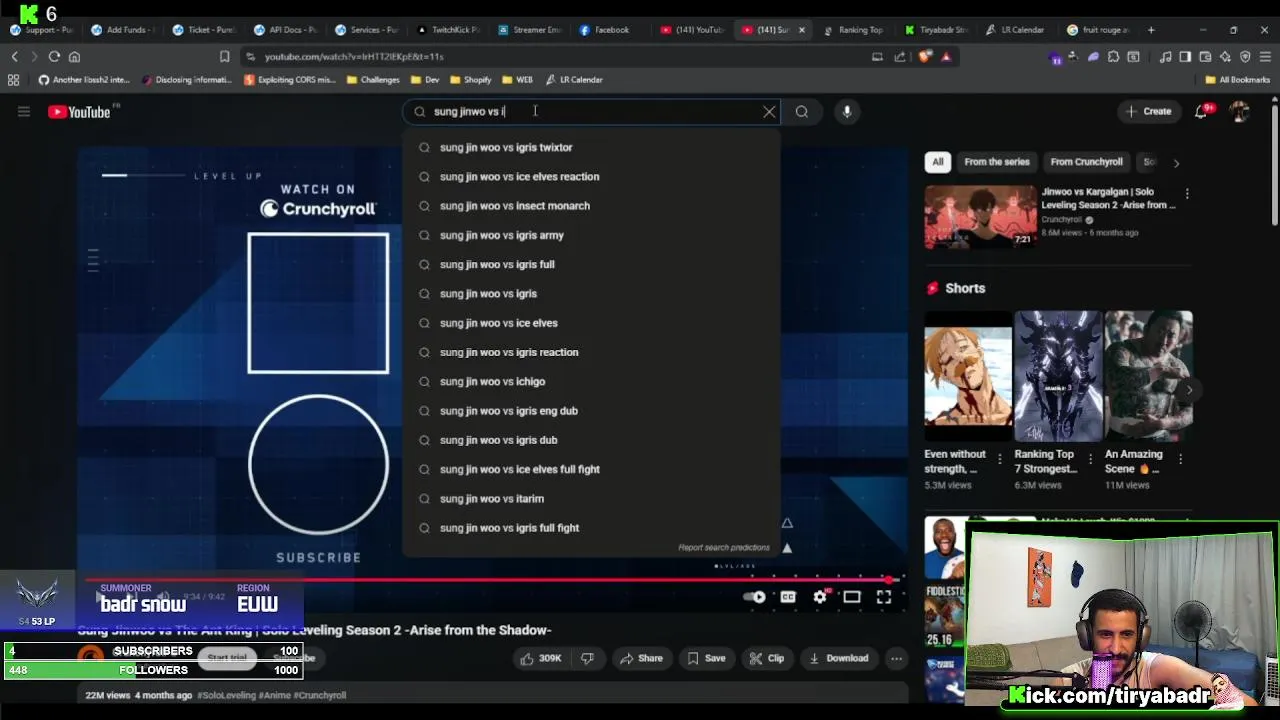The height and width of the screenshot is (720, 1280).
Task: Open the extensions puzzle icon
Action: click(1115, 57)
